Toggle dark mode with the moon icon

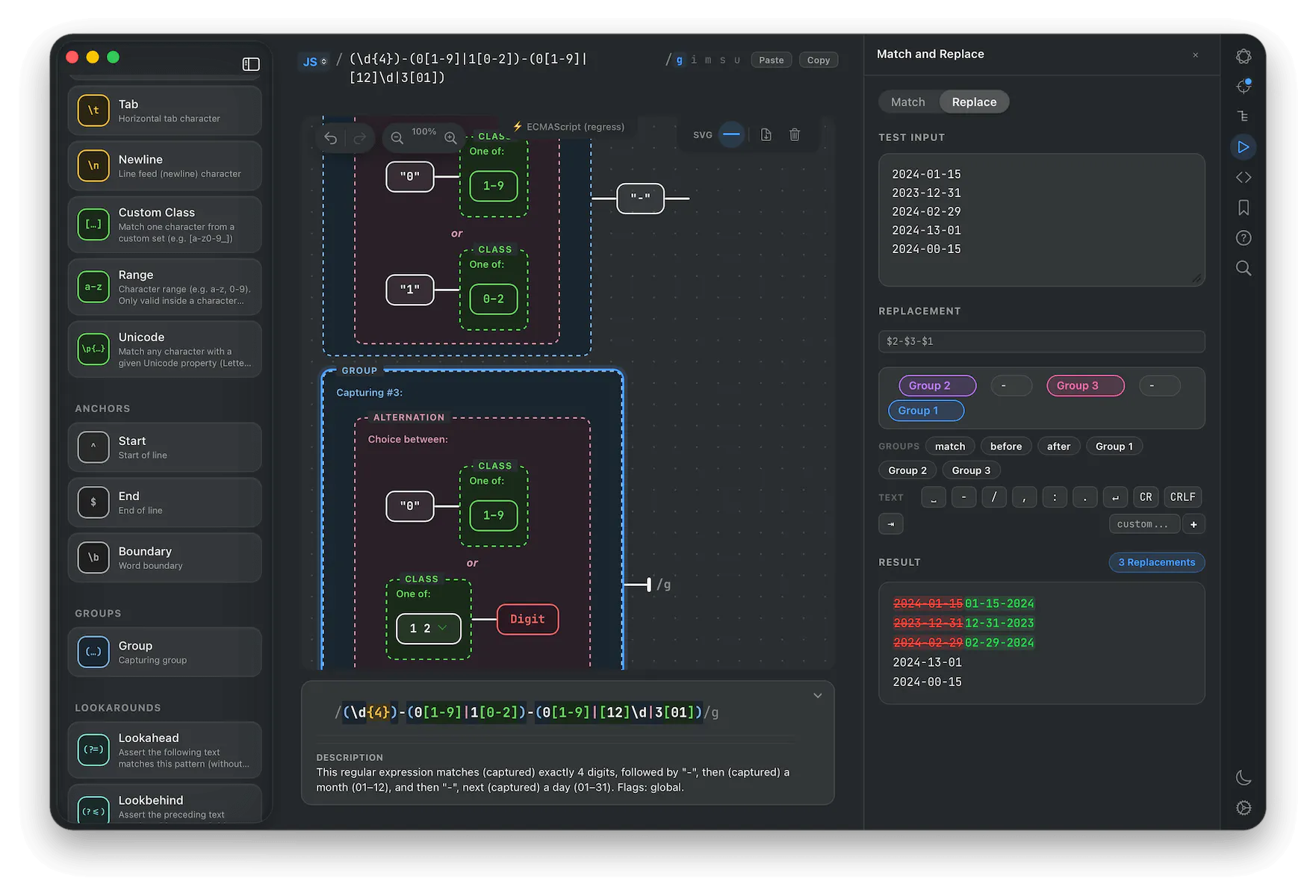tap(1244, 778)
